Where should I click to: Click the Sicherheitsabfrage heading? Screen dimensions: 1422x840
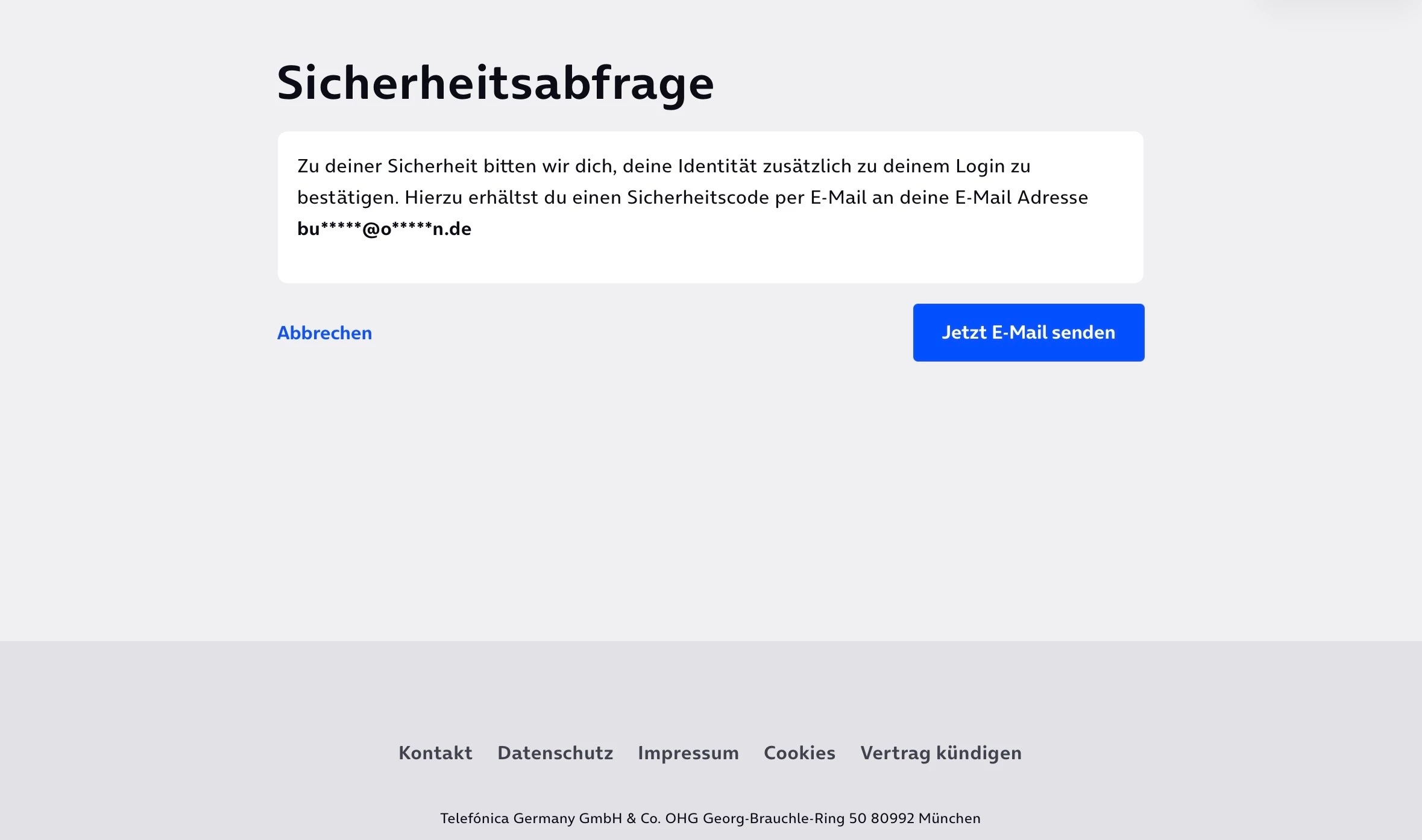pos(495,83)
